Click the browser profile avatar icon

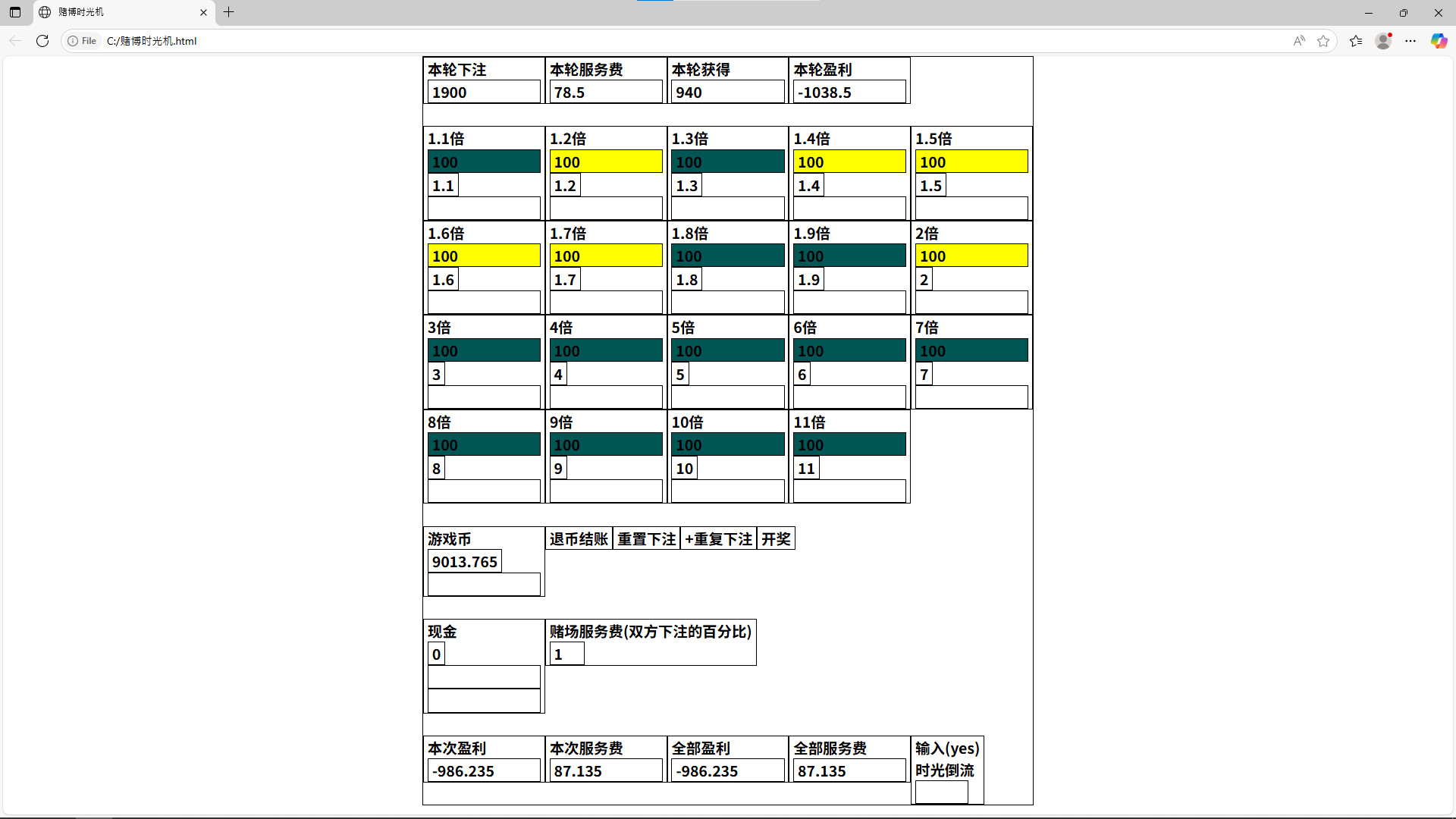click(1383, 41)
